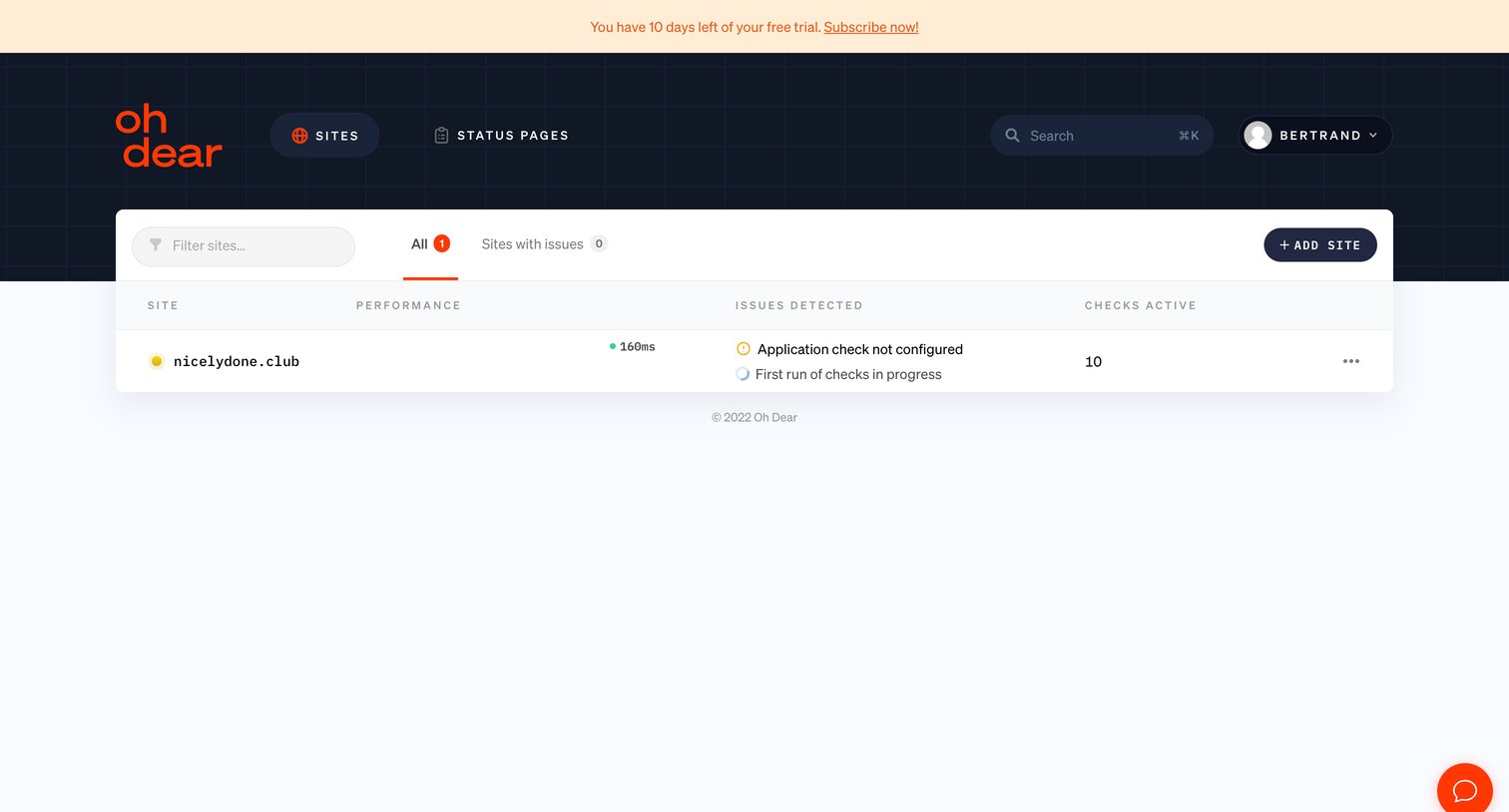The width and height of the screenshot is (1509, 812).
Task: Click the Sites with issues count badge
Action: 599,243
